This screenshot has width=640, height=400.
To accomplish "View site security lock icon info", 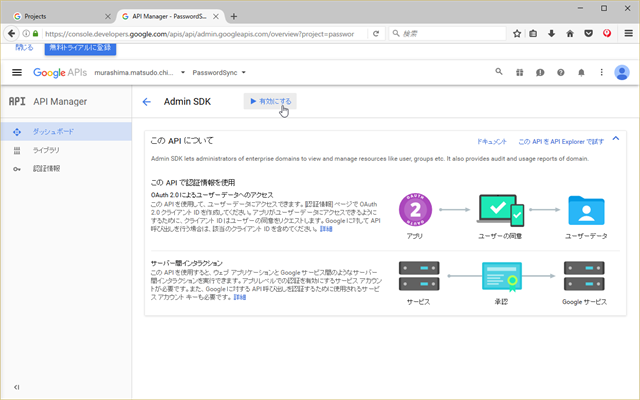I will [36, 33].
